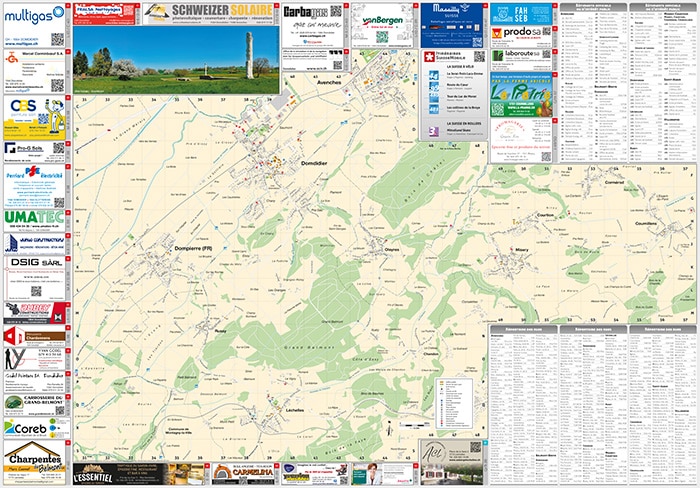Click the QR code in the DSIG SÀRL ad

click(x=36, y=291)
